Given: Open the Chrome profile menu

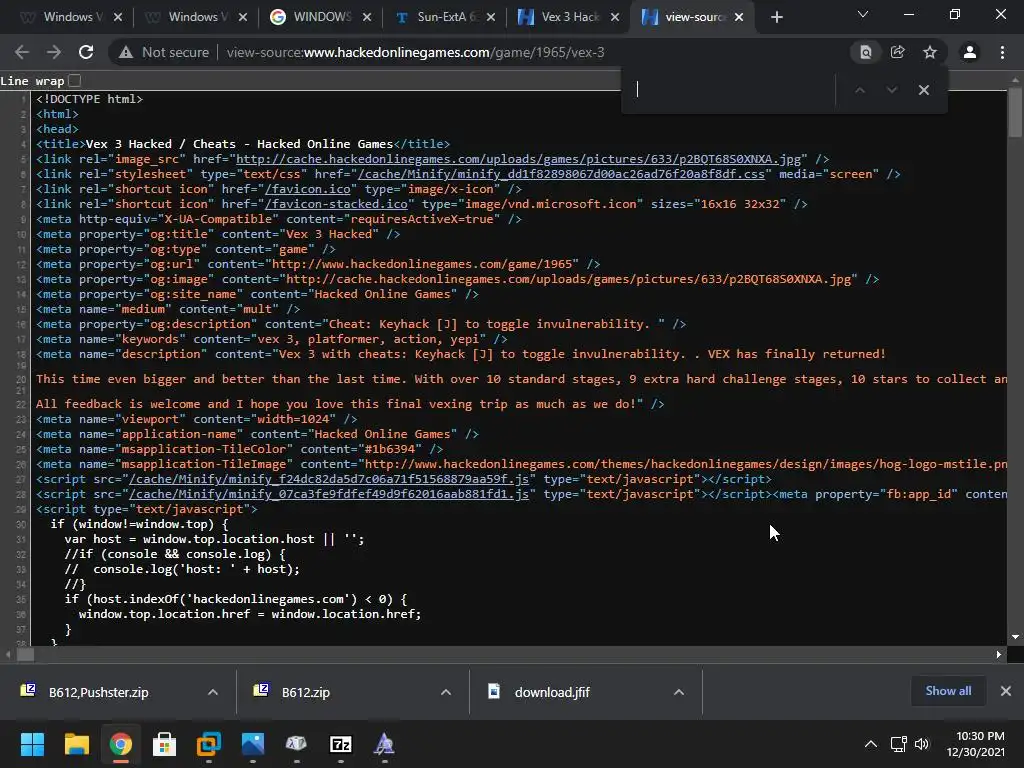Looking at the screenshot, I should [x=970, y=52].
